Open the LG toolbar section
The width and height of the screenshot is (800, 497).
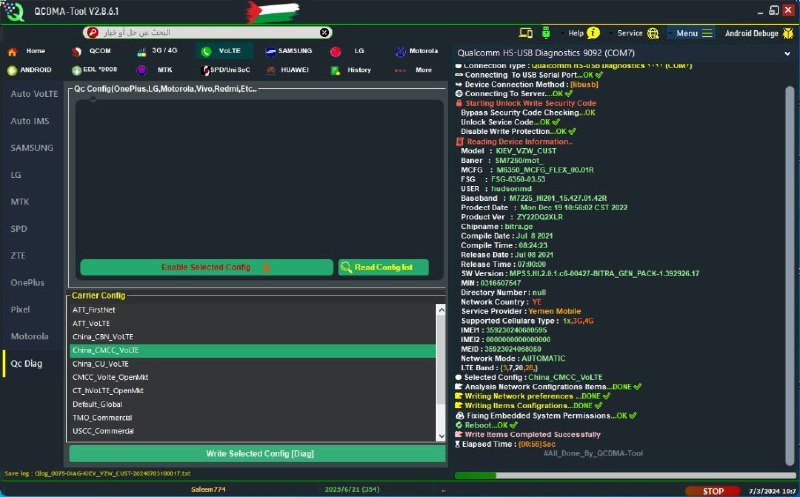coord(348,51)
